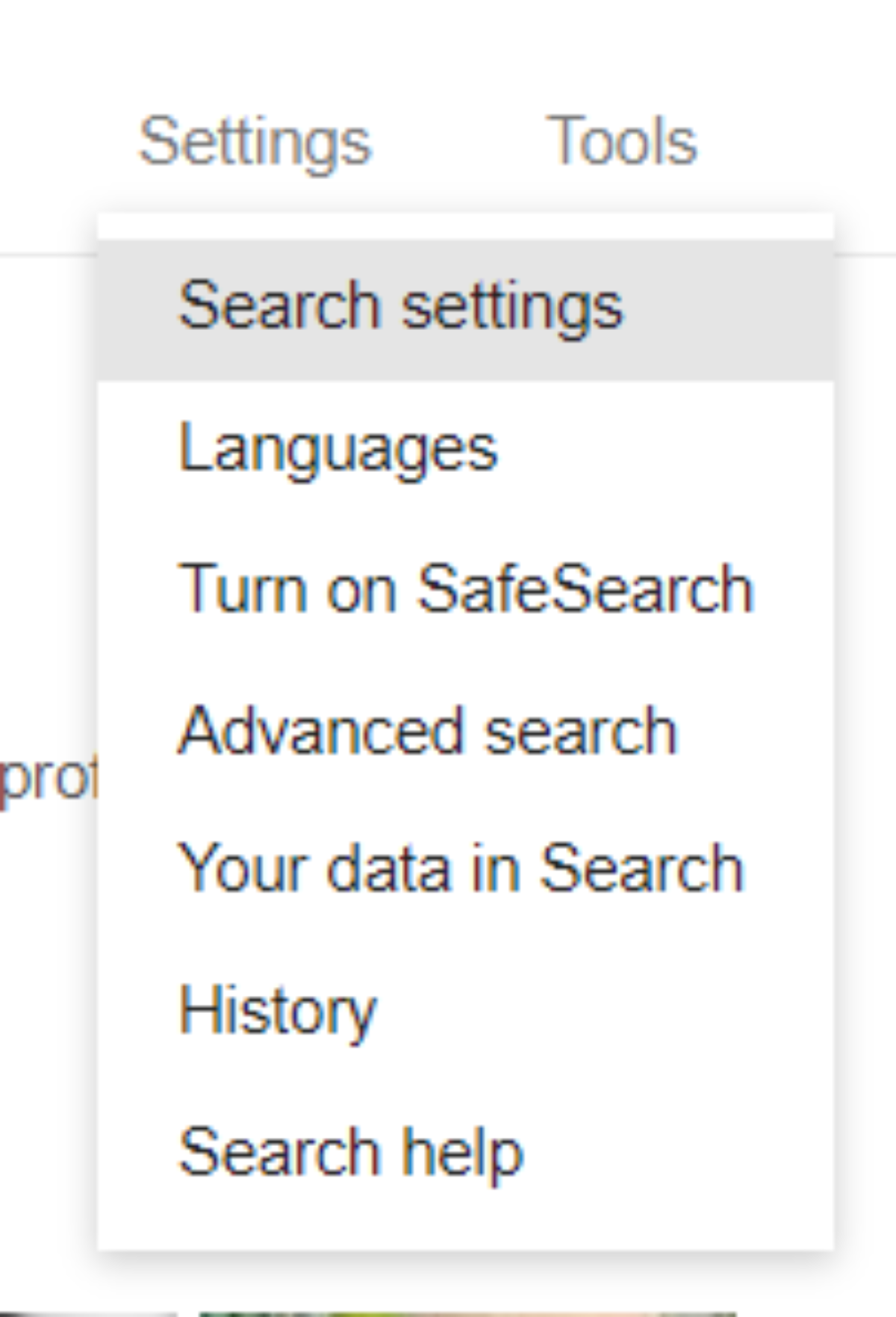Enable SafeSearch via the menu entry
896x1317 pixels.
click(465, 590)
